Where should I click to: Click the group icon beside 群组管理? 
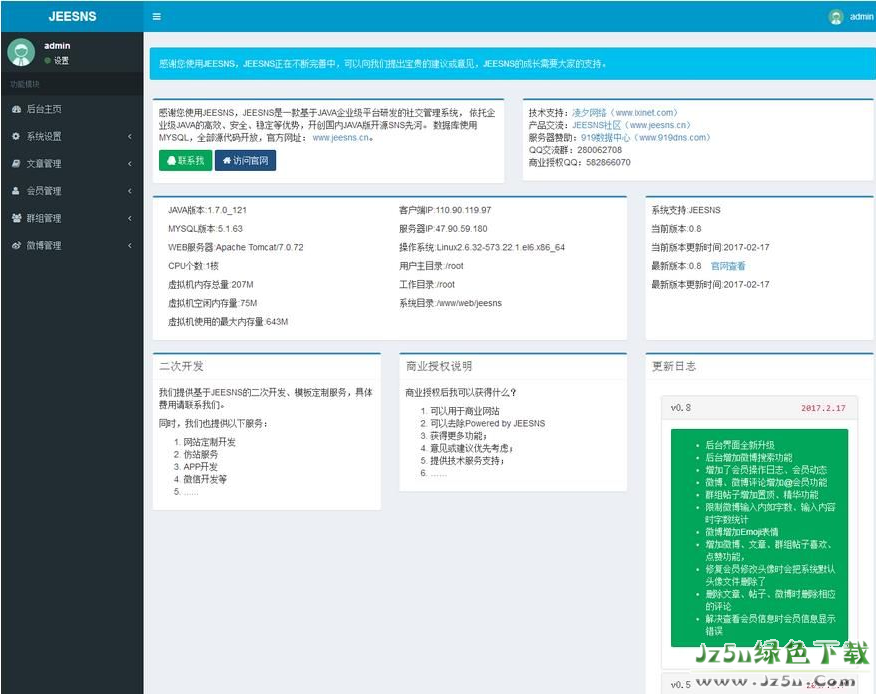[x=16, y=218]
